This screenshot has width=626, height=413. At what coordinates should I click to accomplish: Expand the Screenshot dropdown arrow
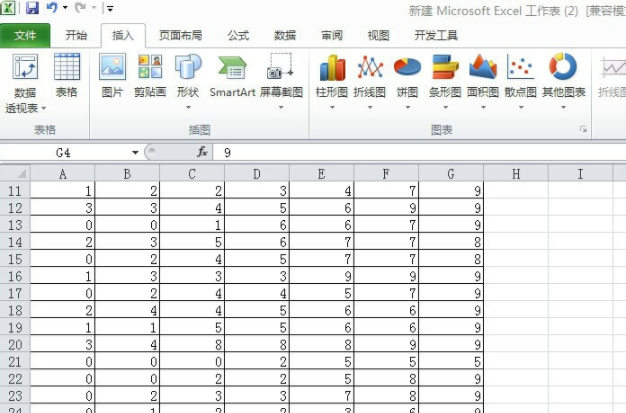281,107
